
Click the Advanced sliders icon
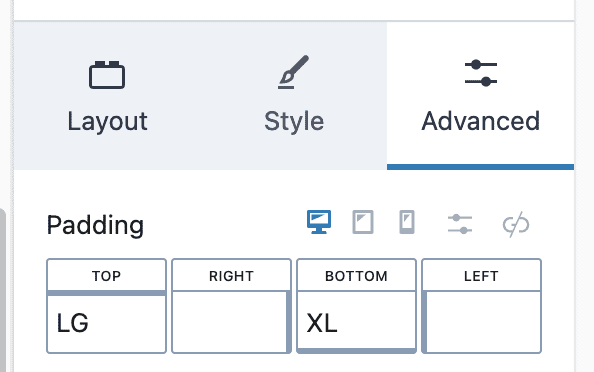tap(481, 73)
